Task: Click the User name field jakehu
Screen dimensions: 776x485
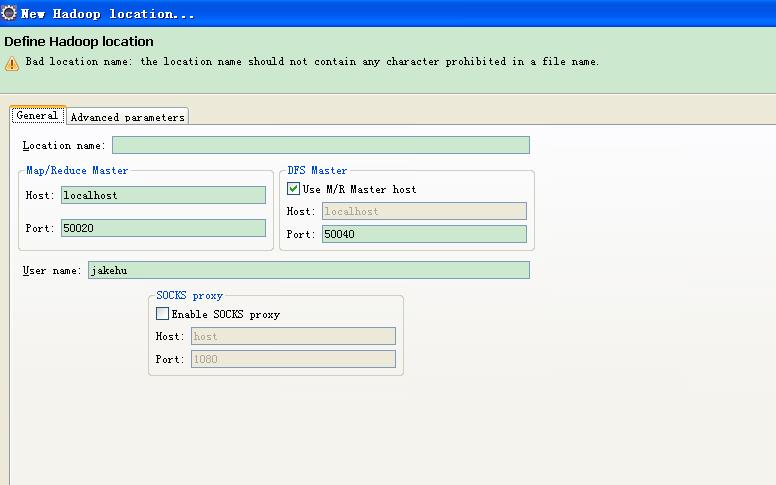Action: click(309, 270)
